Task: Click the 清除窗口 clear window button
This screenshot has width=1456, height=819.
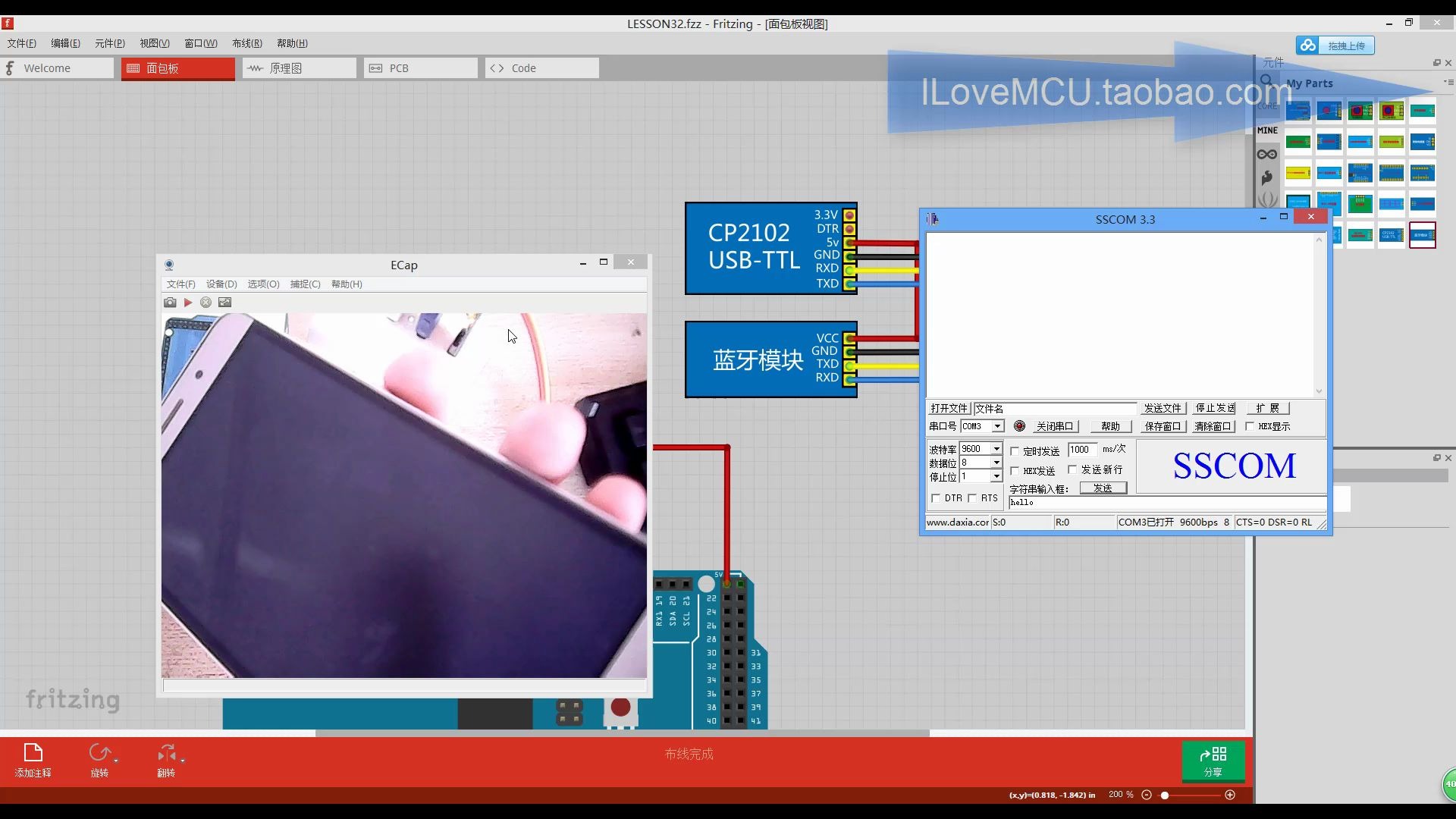Action: coord(1213,426)
